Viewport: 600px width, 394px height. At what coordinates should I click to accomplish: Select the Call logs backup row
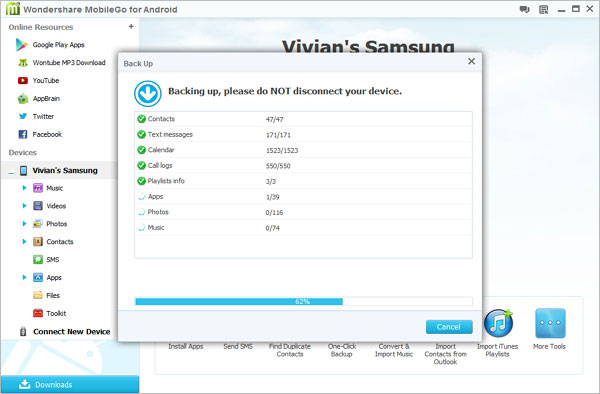pyautogui.click(x=303, y=166)
